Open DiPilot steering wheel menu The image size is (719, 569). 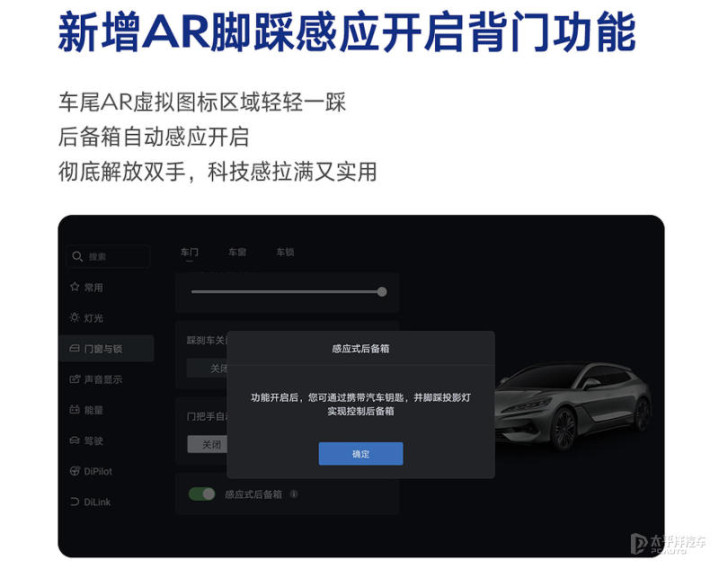tap(91, 471)
